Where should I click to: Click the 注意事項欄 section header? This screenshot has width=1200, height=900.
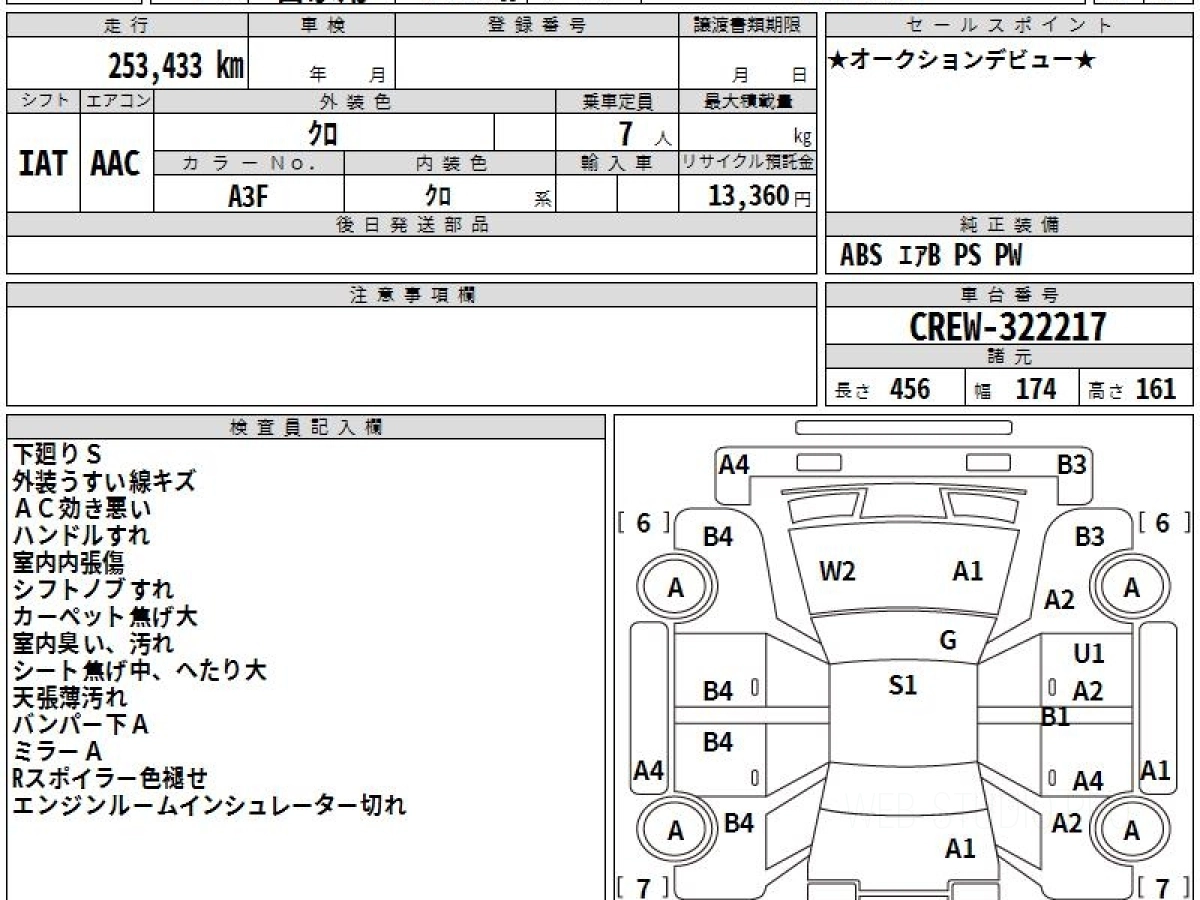(x=412, y=295)
